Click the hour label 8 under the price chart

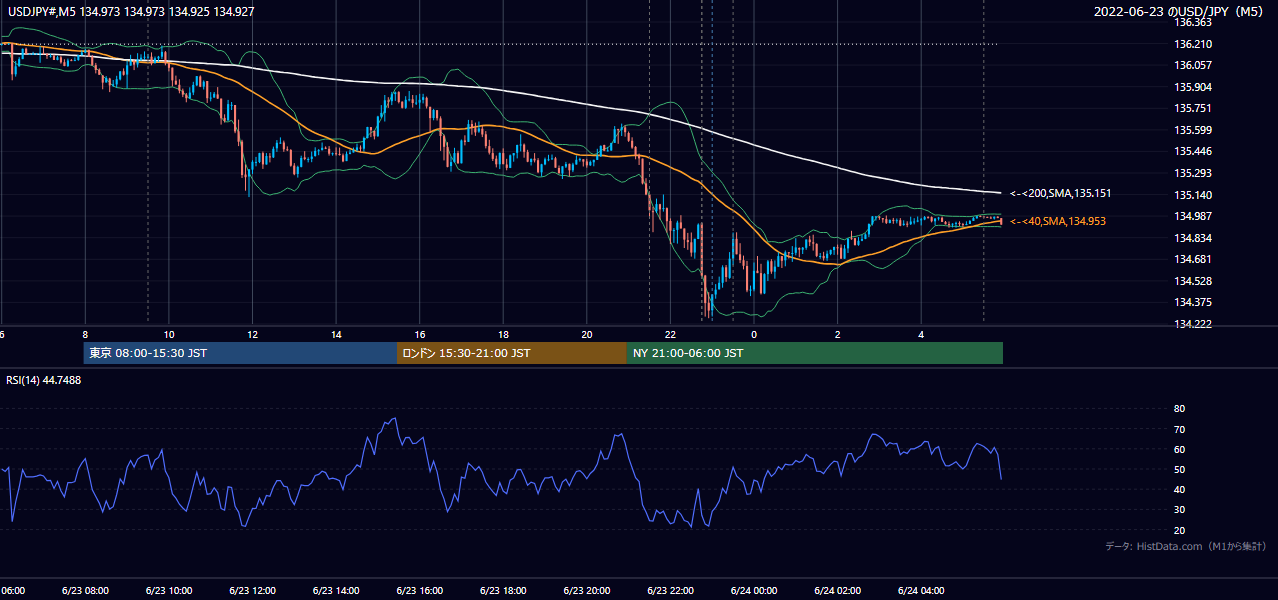click(x=85, y=335)
